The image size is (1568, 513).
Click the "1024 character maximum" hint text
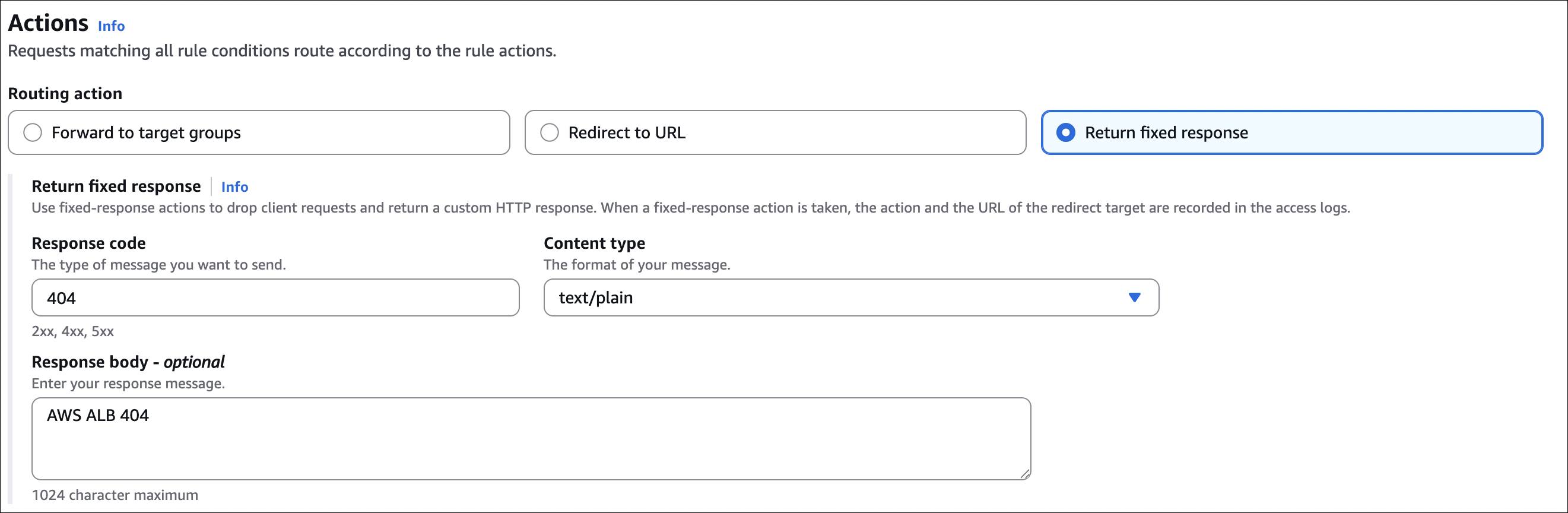pos(115,495)
